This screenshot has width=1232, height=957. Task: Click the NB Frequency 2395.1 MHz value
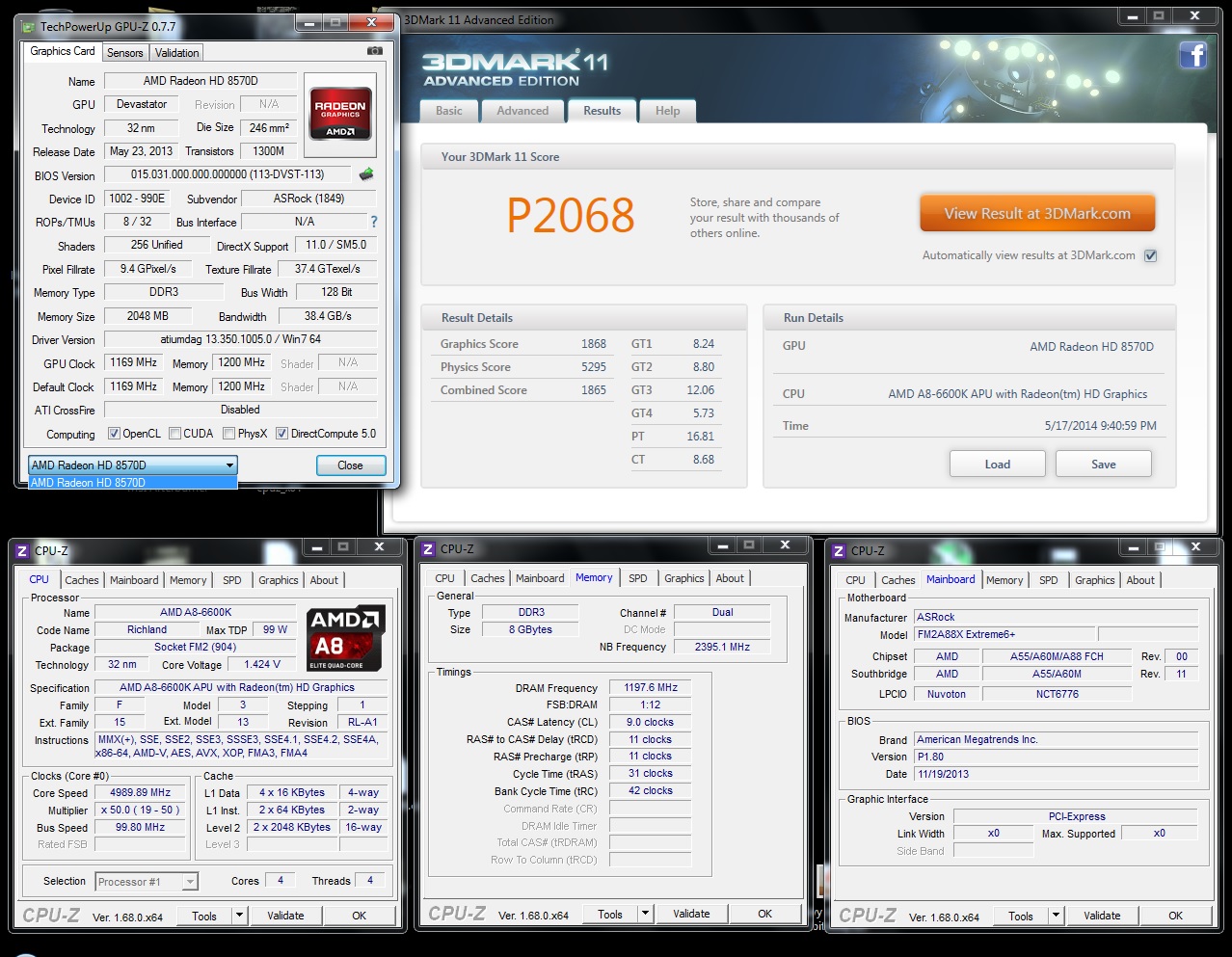(722, 647)
